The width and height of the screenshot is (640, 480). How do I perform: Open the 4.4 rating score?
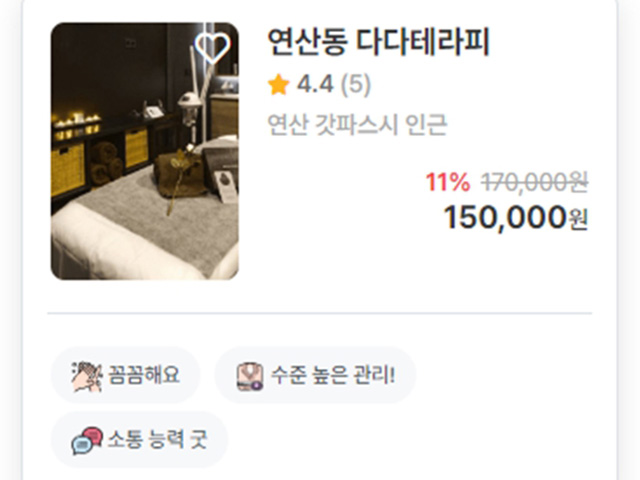(x=315, y=84)
